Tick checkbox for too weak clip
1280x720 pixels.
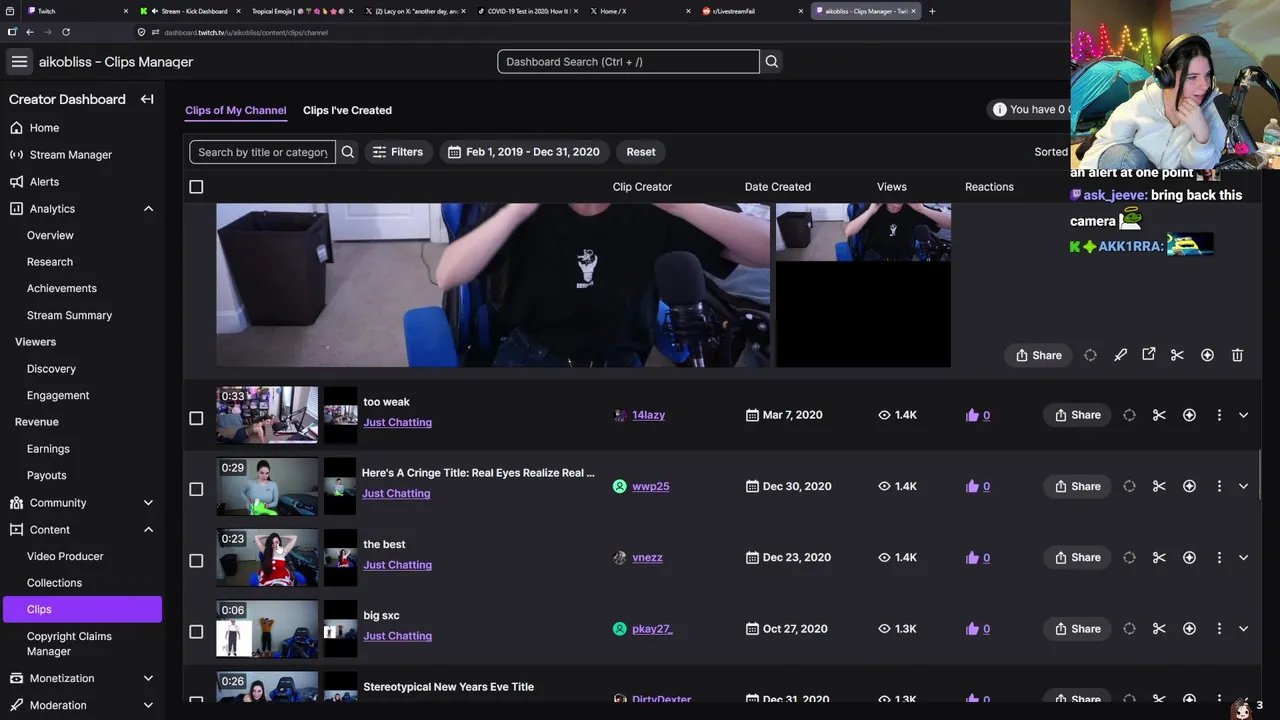(196, 418)
